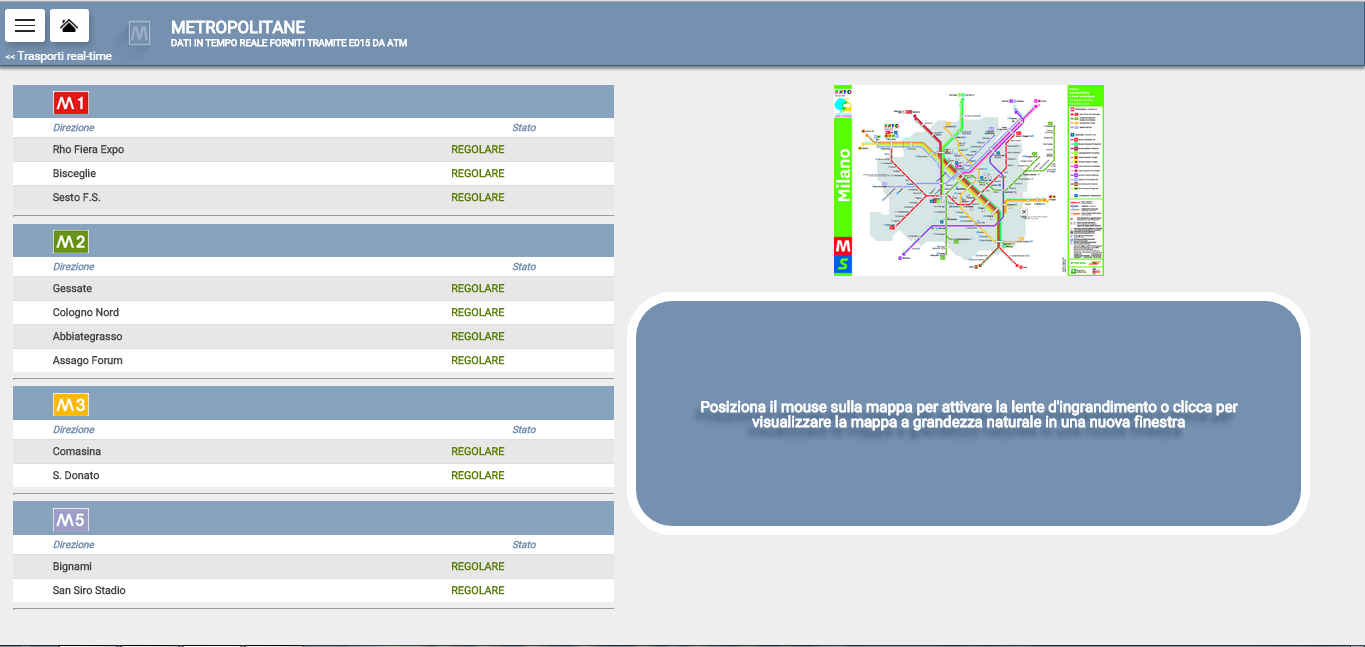Click the yellow M3 line badge
This screenshot has width=1365, height=647.
click(71, 405)
